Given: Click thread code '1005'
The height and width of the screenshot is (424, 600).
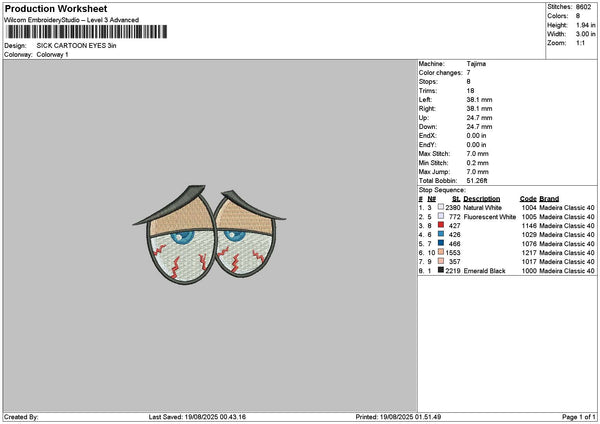Looking at the screenshot, I should pyautogui.click(x=529, y=217).
